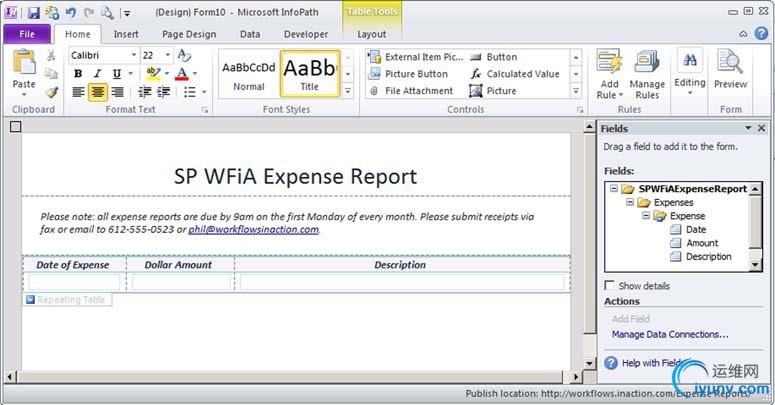Viewport: 775px width, 405px height.
Task: Apply the red font color swatch
Action: (x=182, y=74)
